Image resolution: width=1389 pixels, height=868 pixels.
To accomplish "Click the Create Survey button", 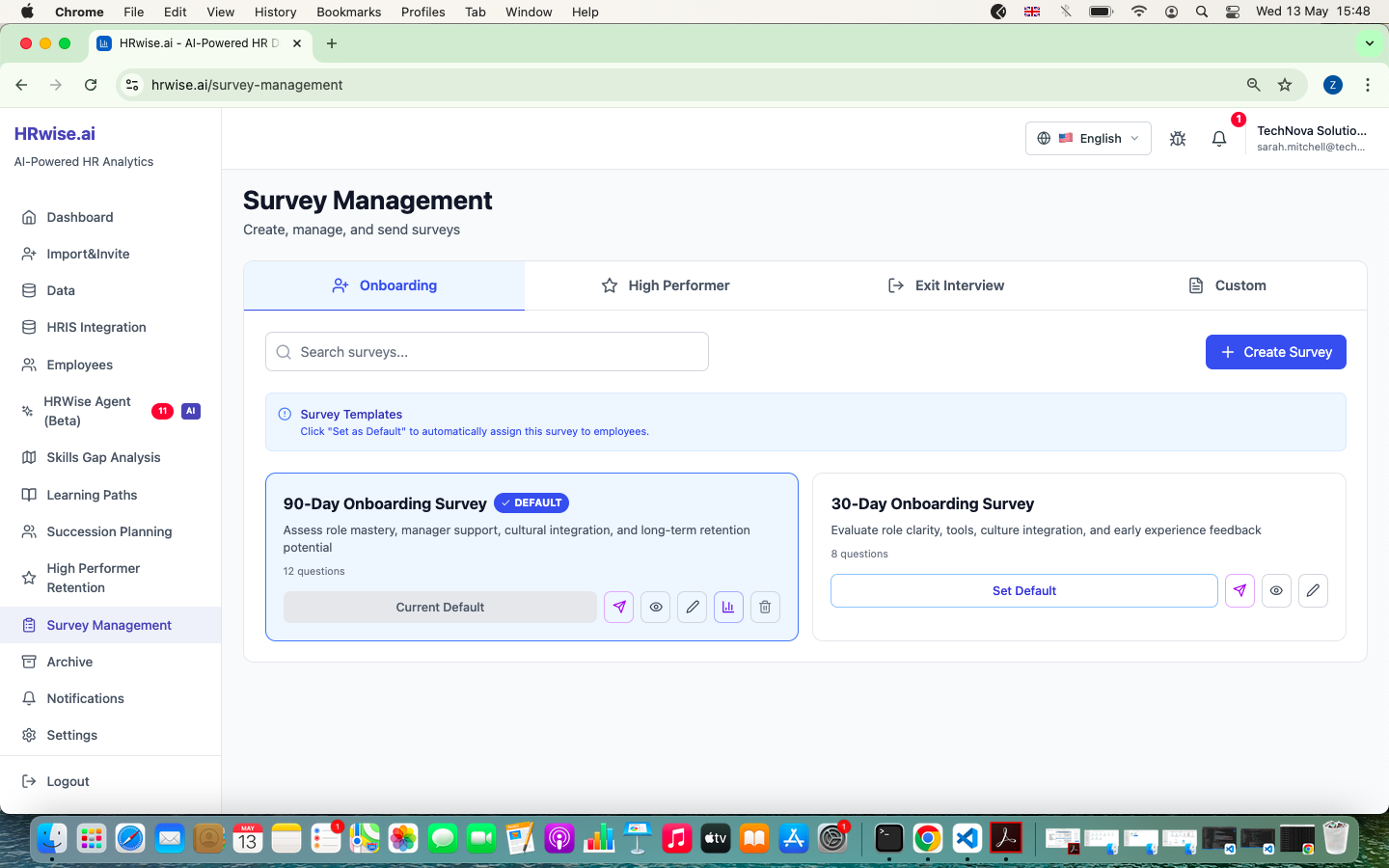I will tap(1275, 352).
